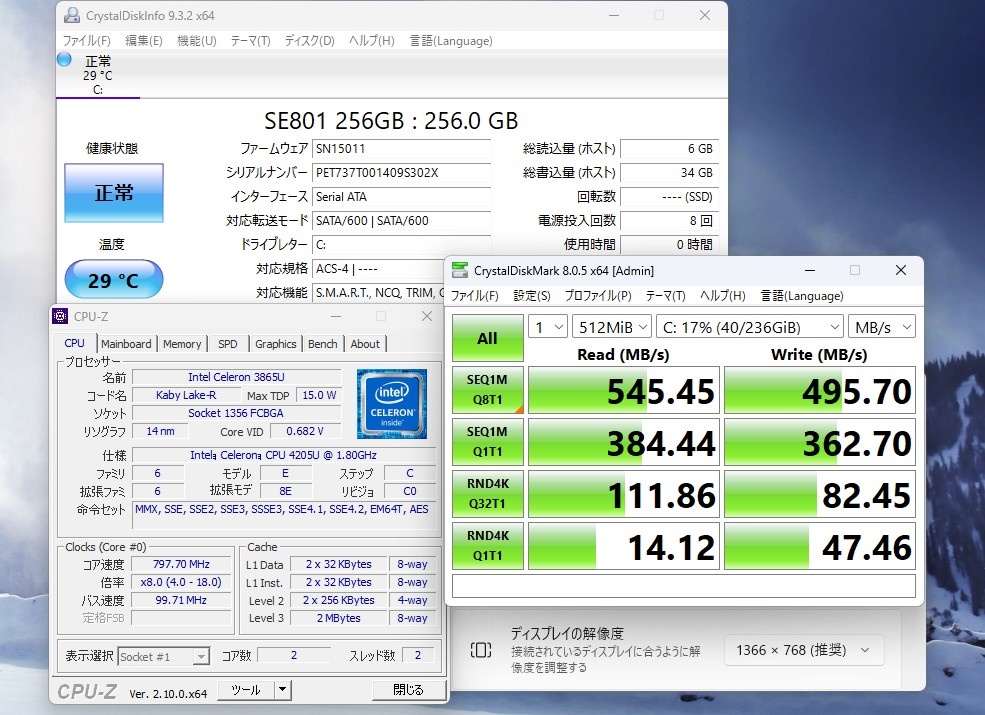
Task: Start the RND4K Q32T1 benchmark test
Action: (x=487, y=494)
